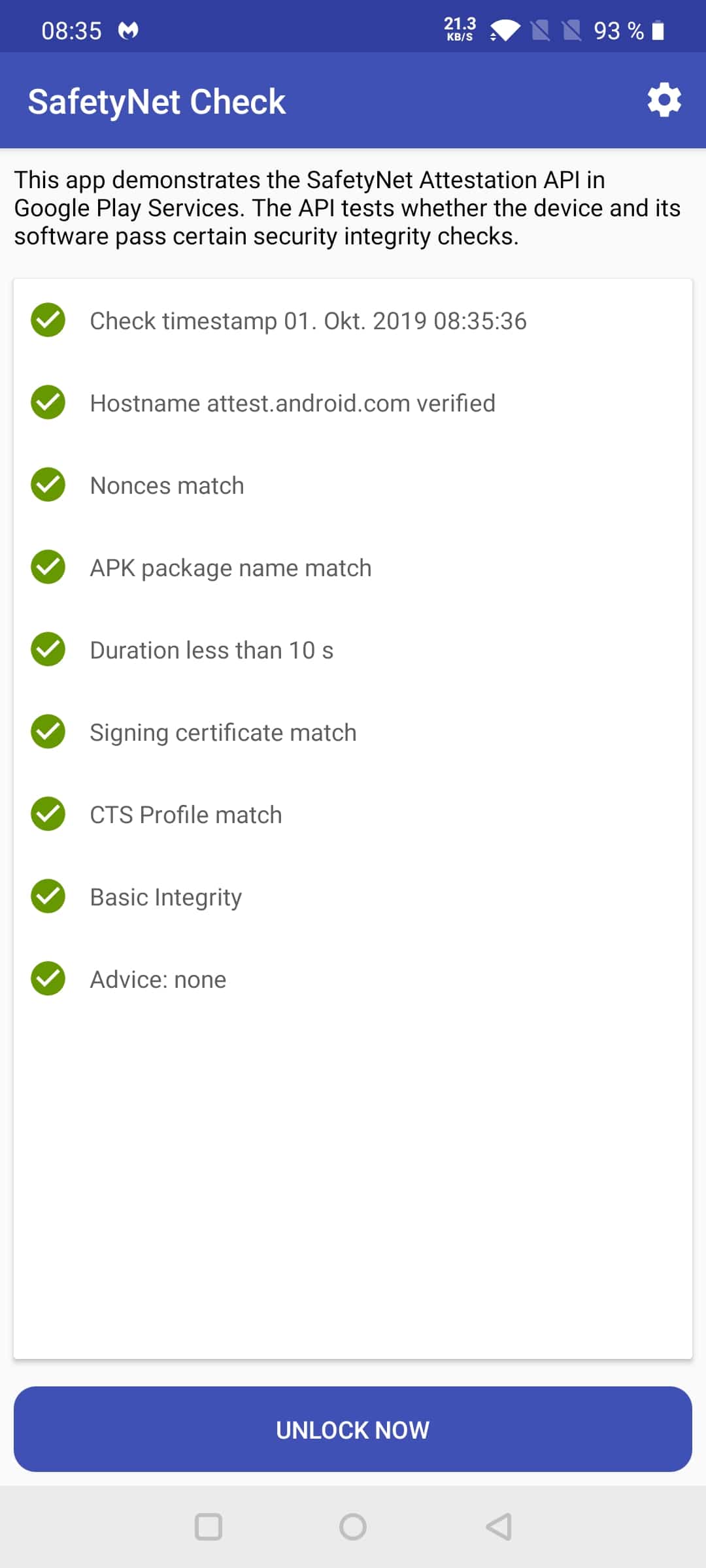Tap the first SIM no-signal icon

tap(541, 30)
